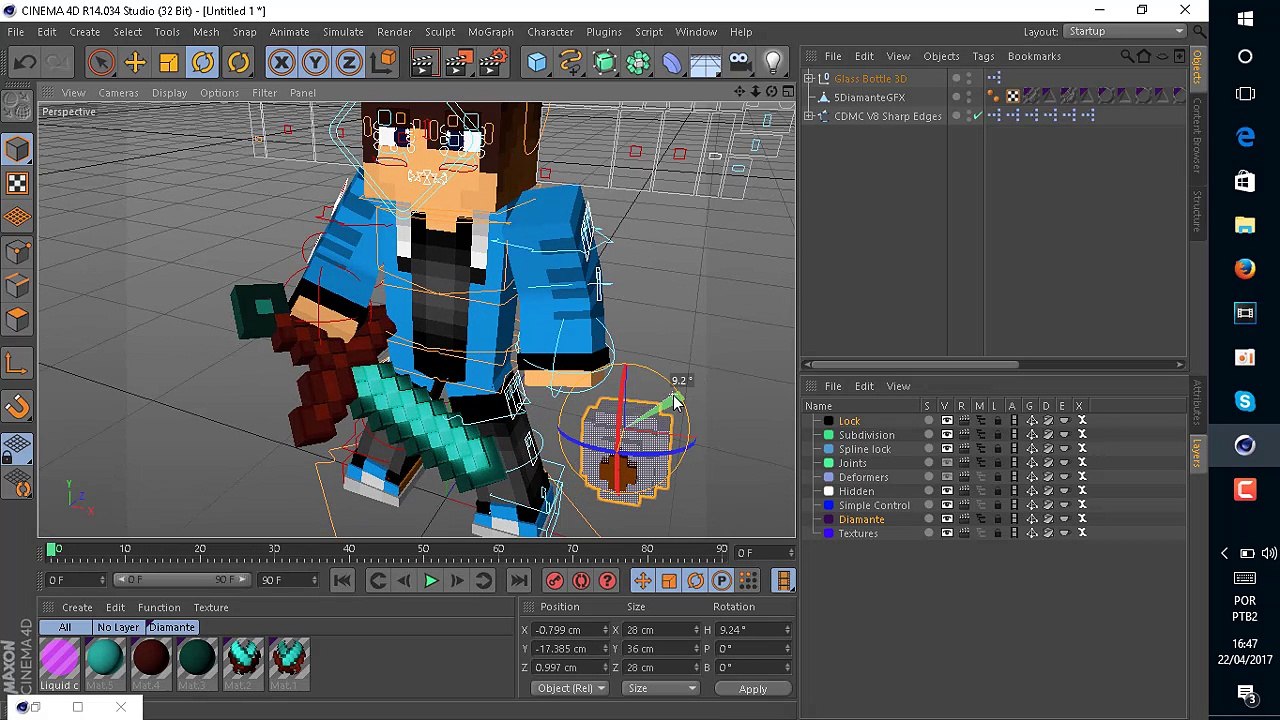The height and width of the screenshot is (720, 1280).
Task: Toggle render flag of the Hidden layer
Action: pos(964,491)
